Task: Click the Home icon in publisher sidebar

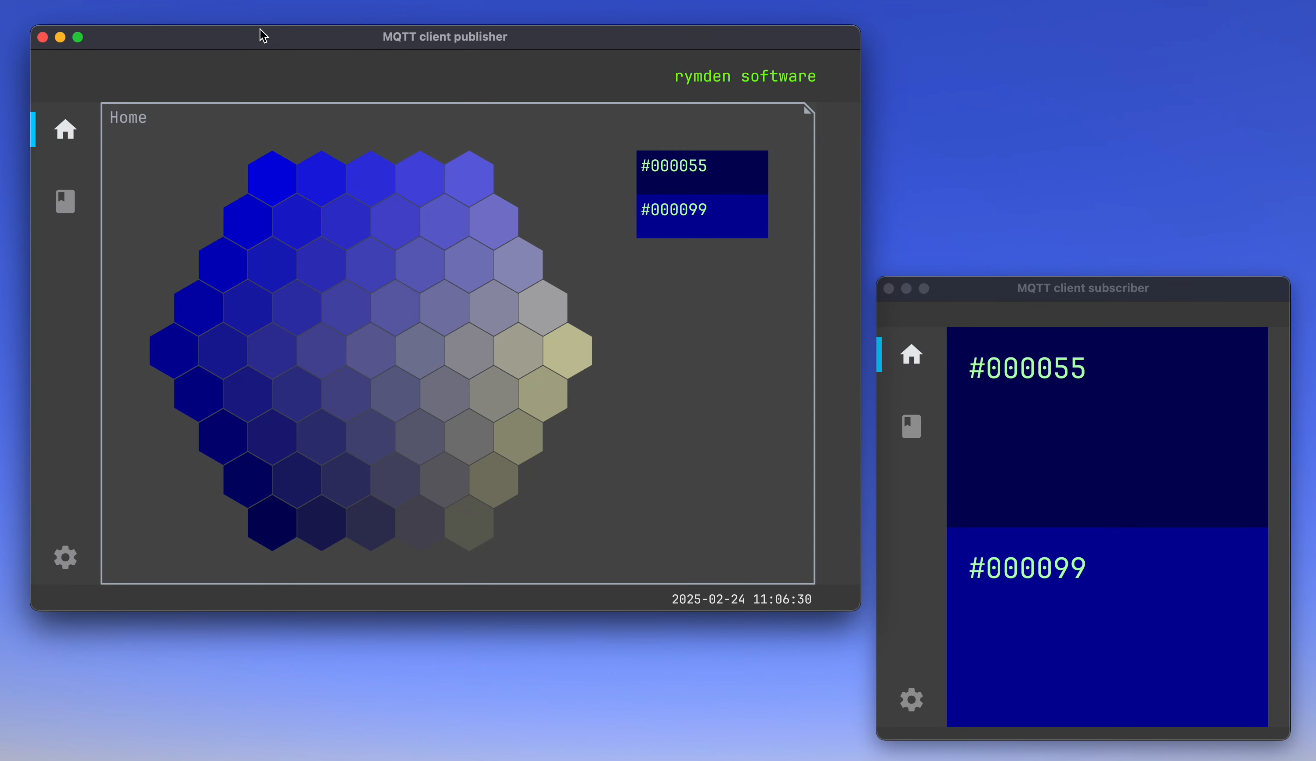Action: [x=65, y=130]
